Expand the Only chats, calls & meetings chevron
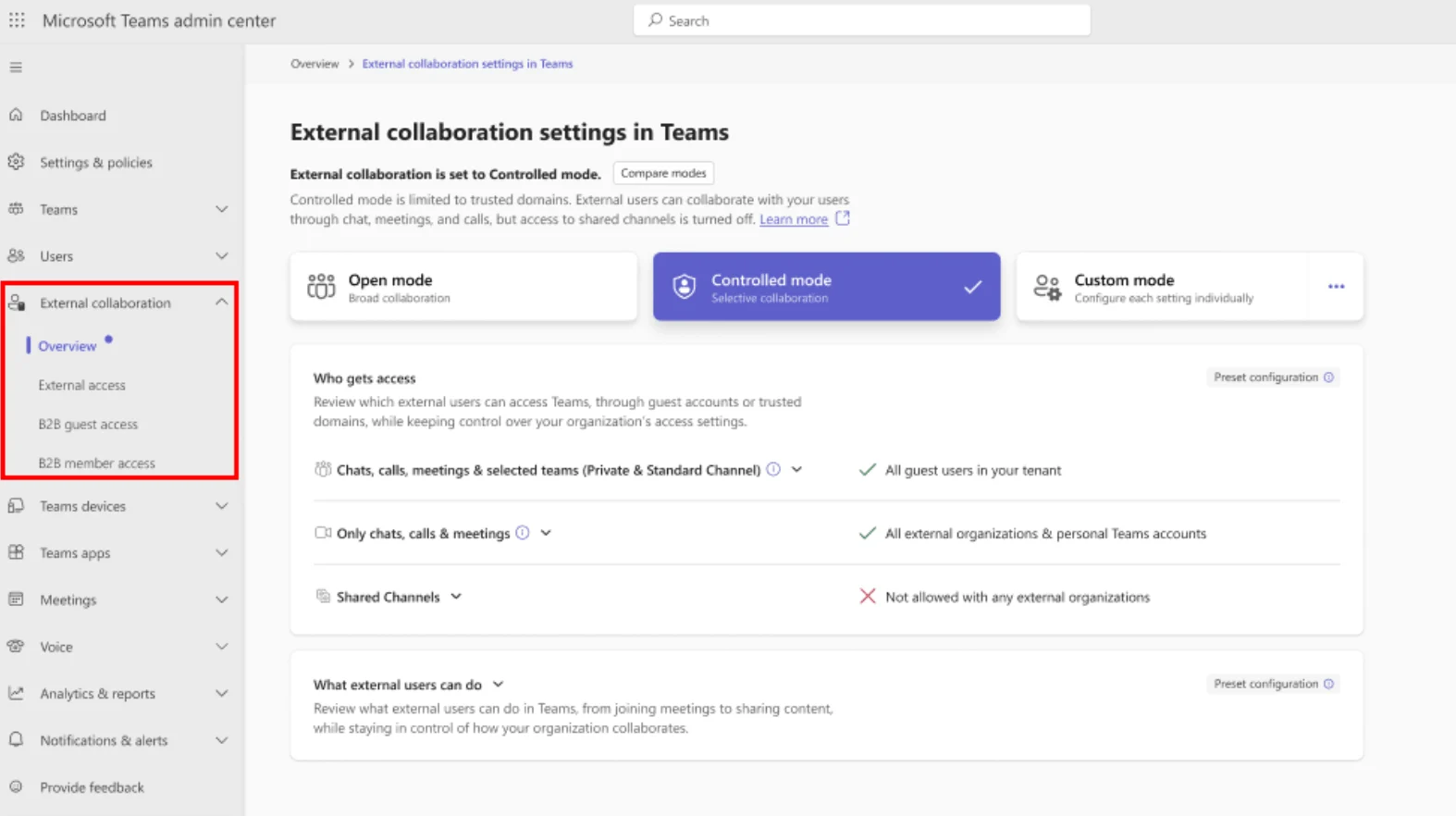The height and width of the screenshot is (816, 1456). pos(546,533)
